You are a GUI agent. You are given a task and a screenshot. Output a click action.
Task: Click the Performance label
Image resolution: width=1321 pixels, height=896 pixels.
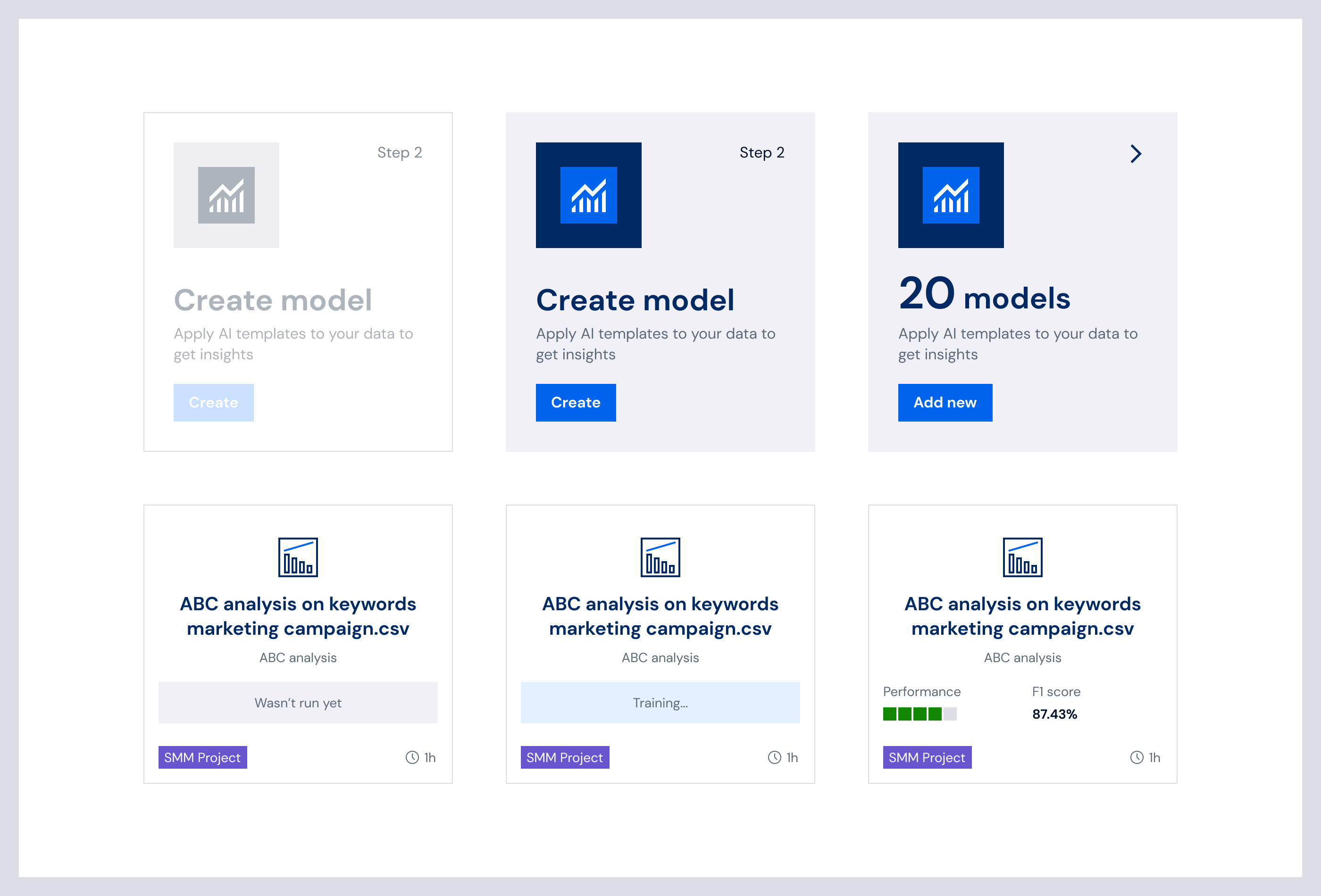(921, 691)
